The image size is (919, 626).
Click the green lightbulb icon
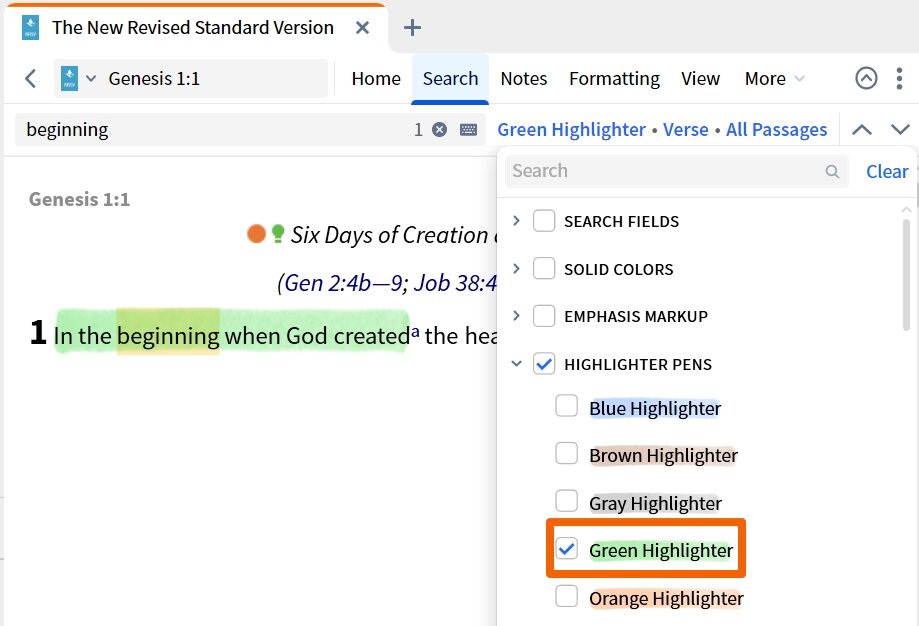coord(278,233)
